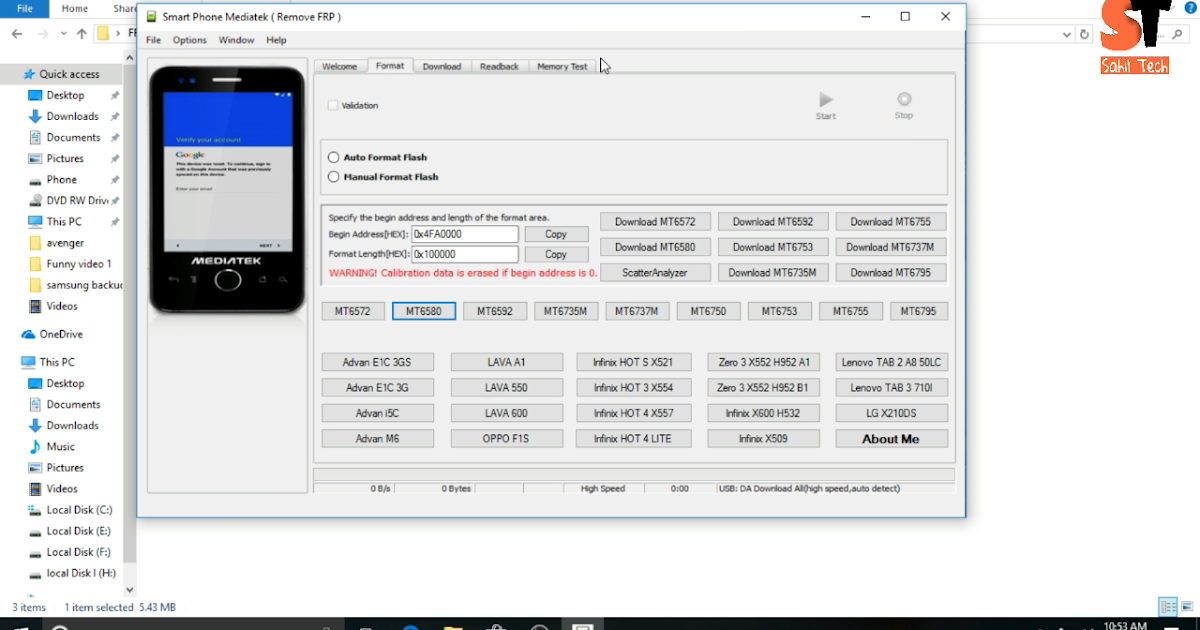1200x630 pixels.
Task: Switch to the Download tab
Action: tap(441, 66)
